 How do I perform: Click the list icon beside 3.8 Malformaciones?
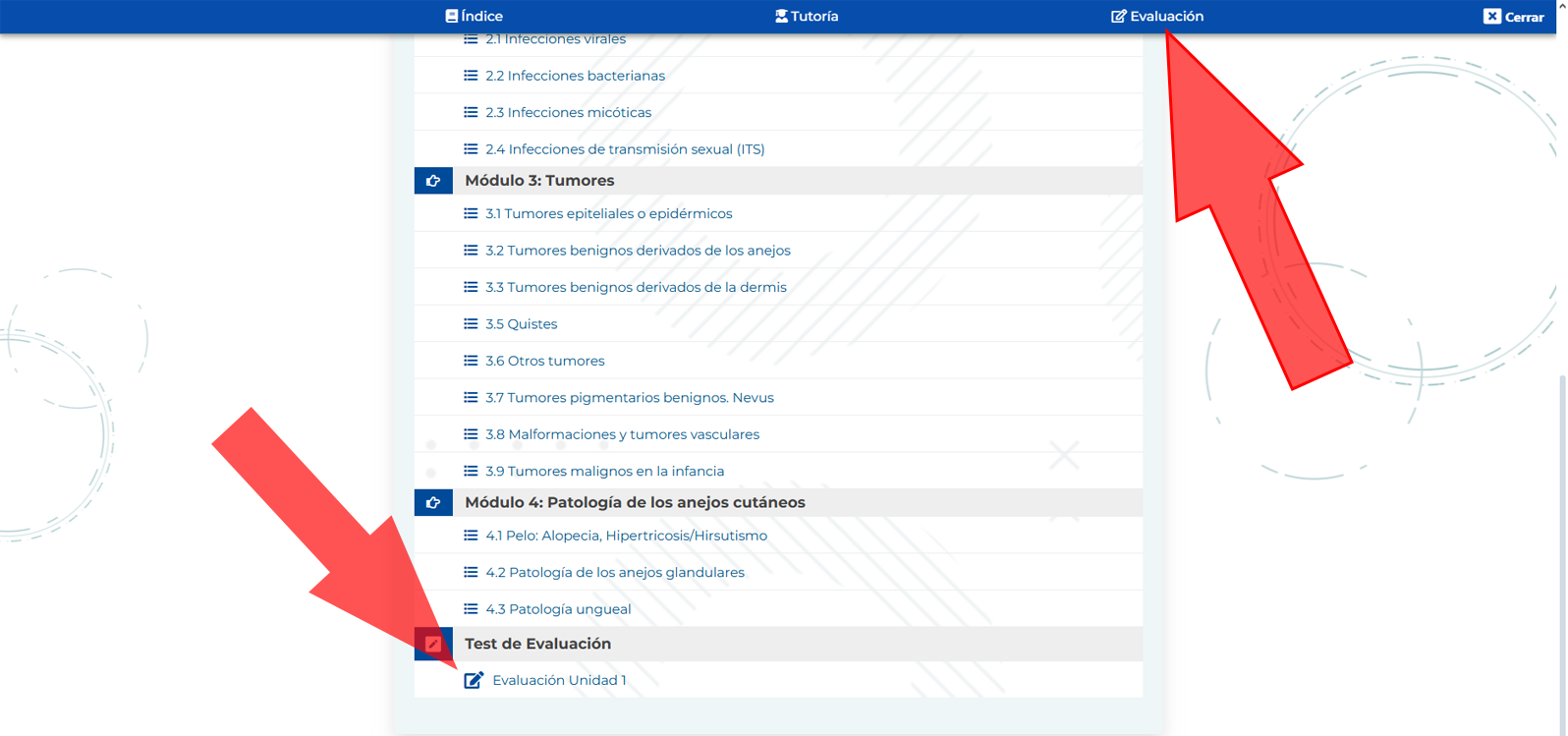(471, 434)
